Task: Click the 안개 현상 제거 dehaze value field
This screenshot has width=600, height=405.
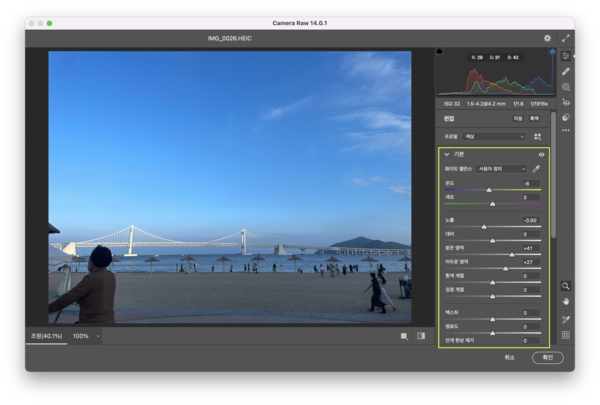Action: coord(531,341)
